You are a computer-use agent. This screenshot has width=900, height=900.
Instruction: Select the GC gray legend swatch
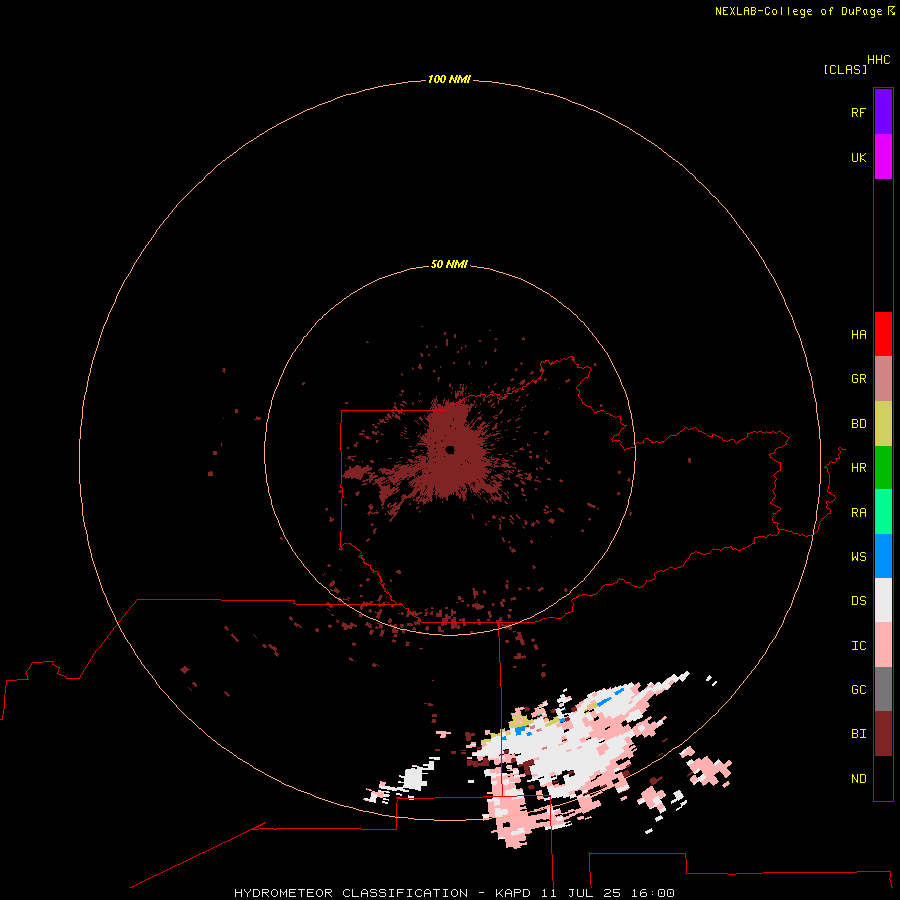click(x=883, y=689)
